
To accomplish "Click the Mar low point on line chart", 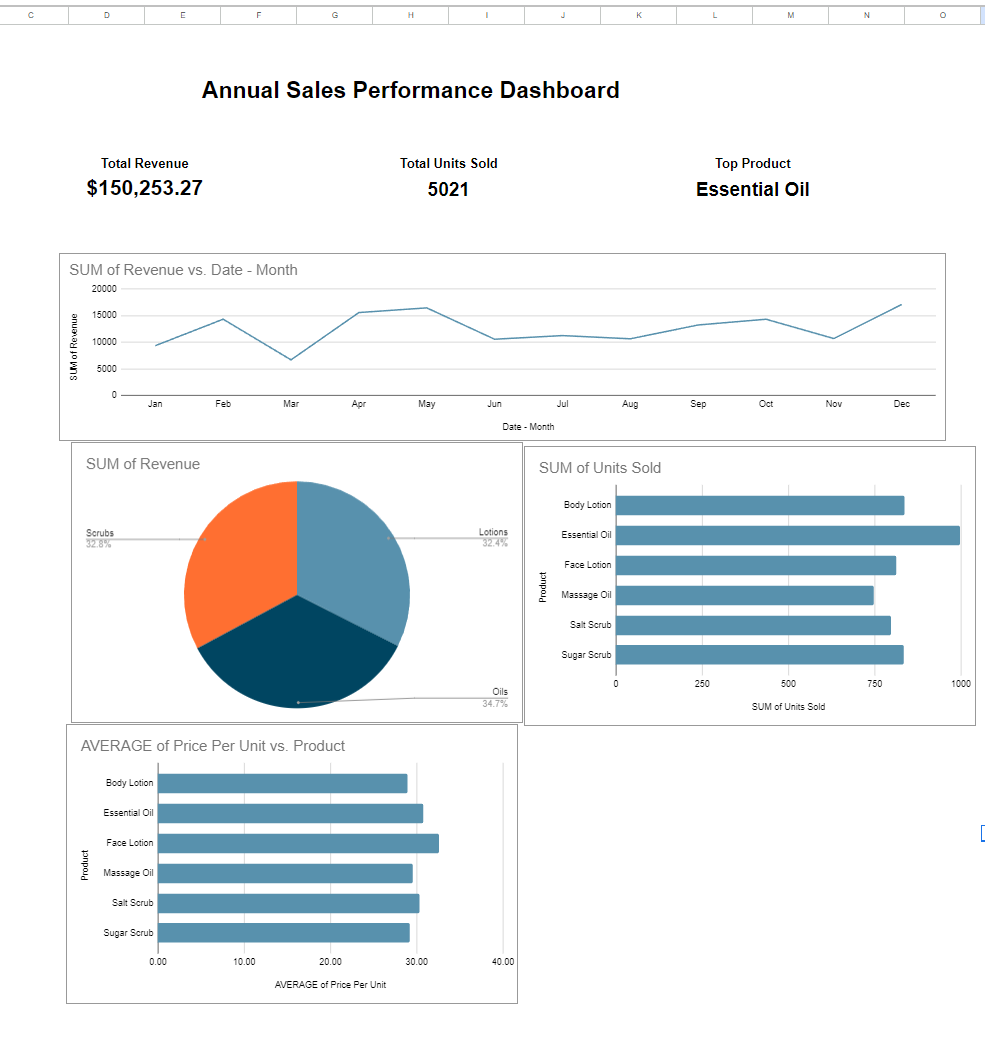I will (x=291, y=359).
